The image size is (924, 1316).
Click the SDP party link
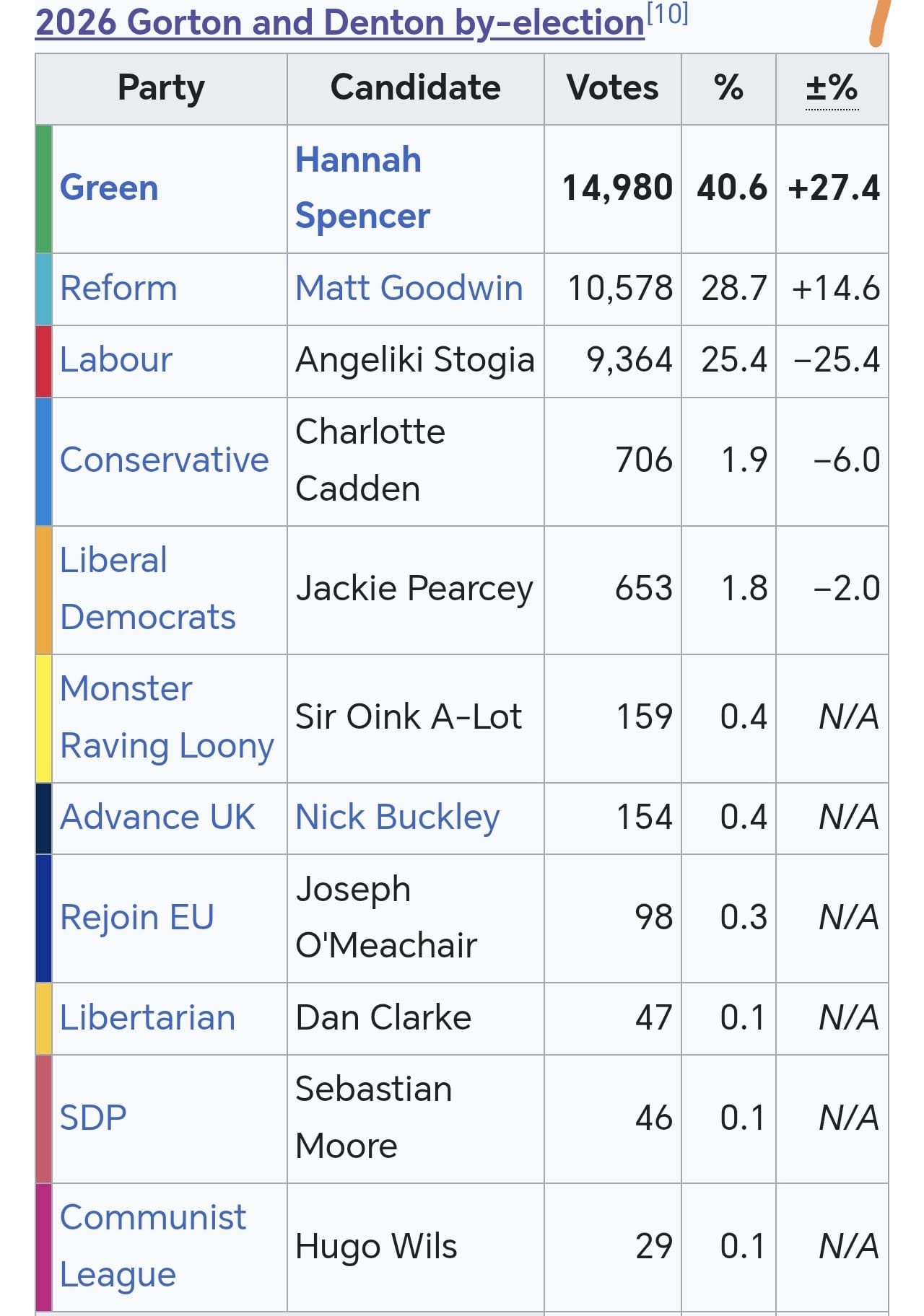(x=93, y=1118)
